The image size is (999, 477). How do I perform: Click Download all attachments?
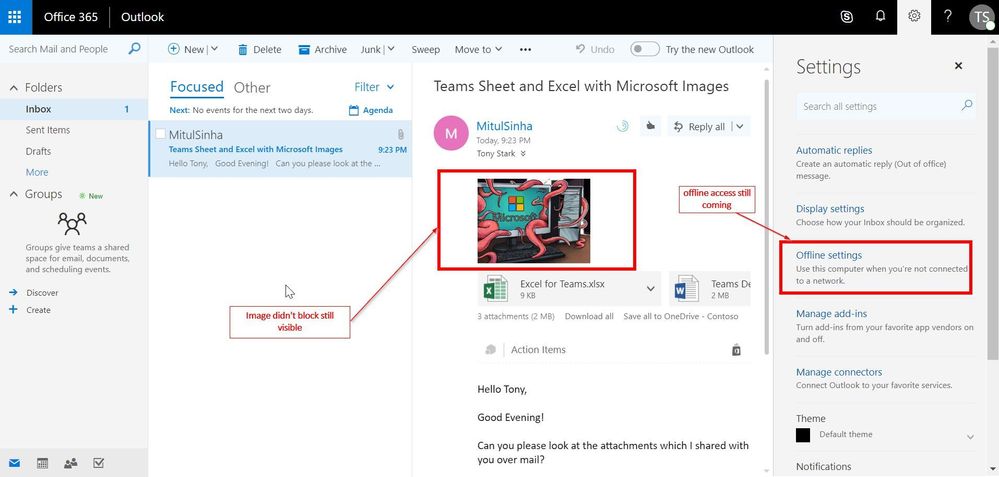pos(589,316)
